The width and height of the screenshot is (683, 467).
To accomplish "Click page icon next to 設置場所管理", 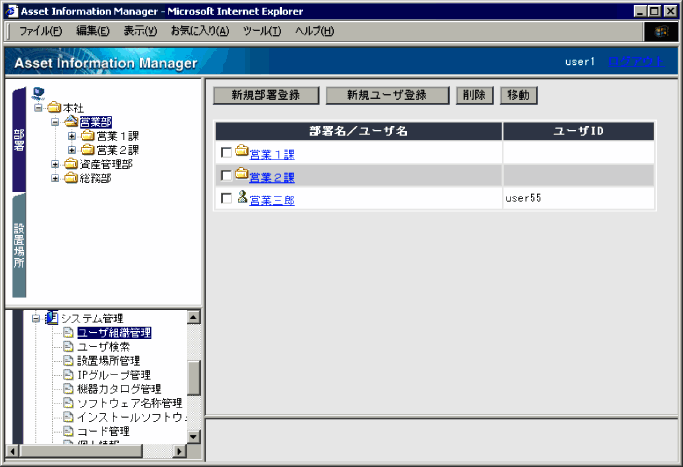I will tap(68, 360).
